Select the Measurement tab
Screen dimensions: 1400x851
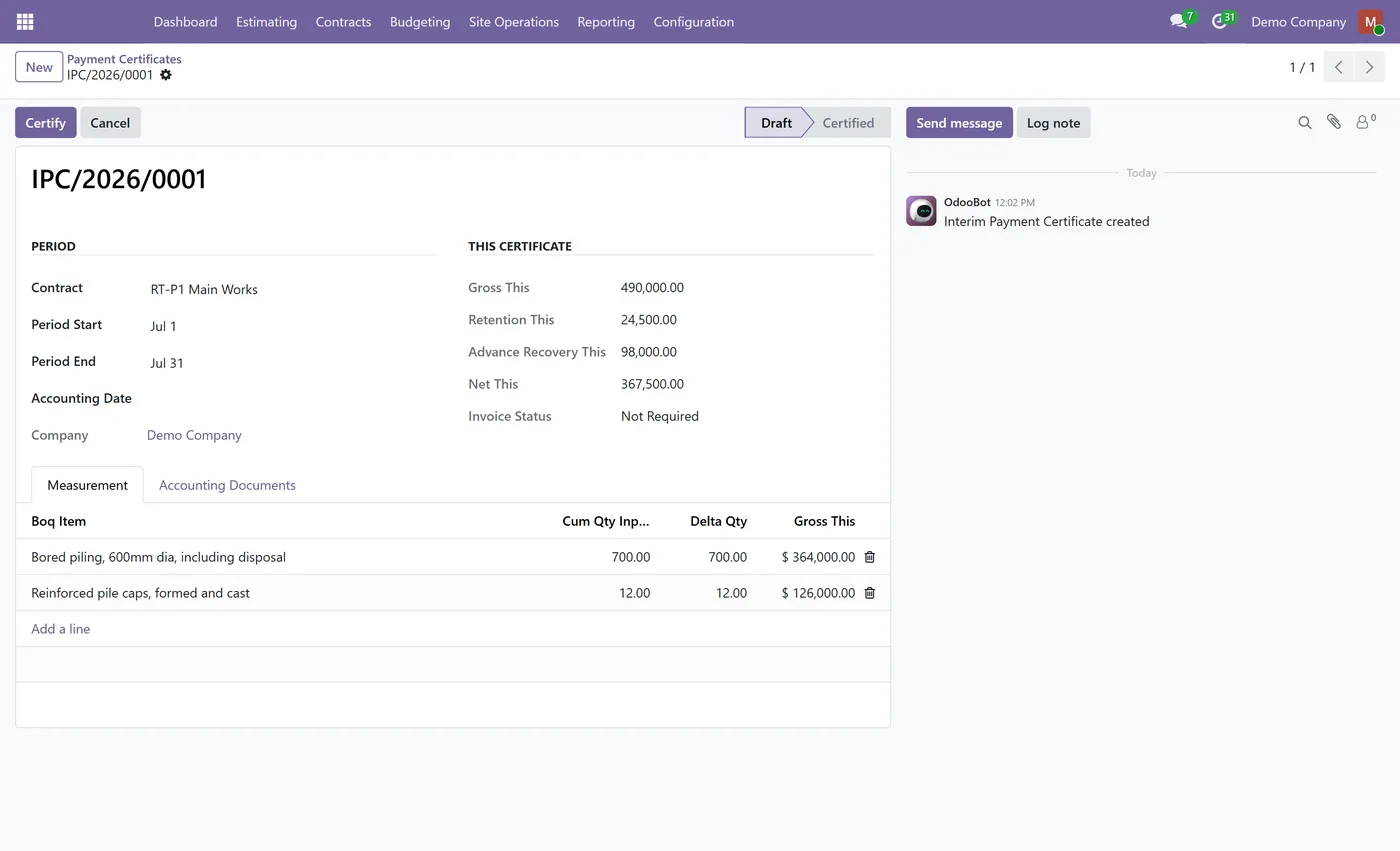[x=87, y=485]
